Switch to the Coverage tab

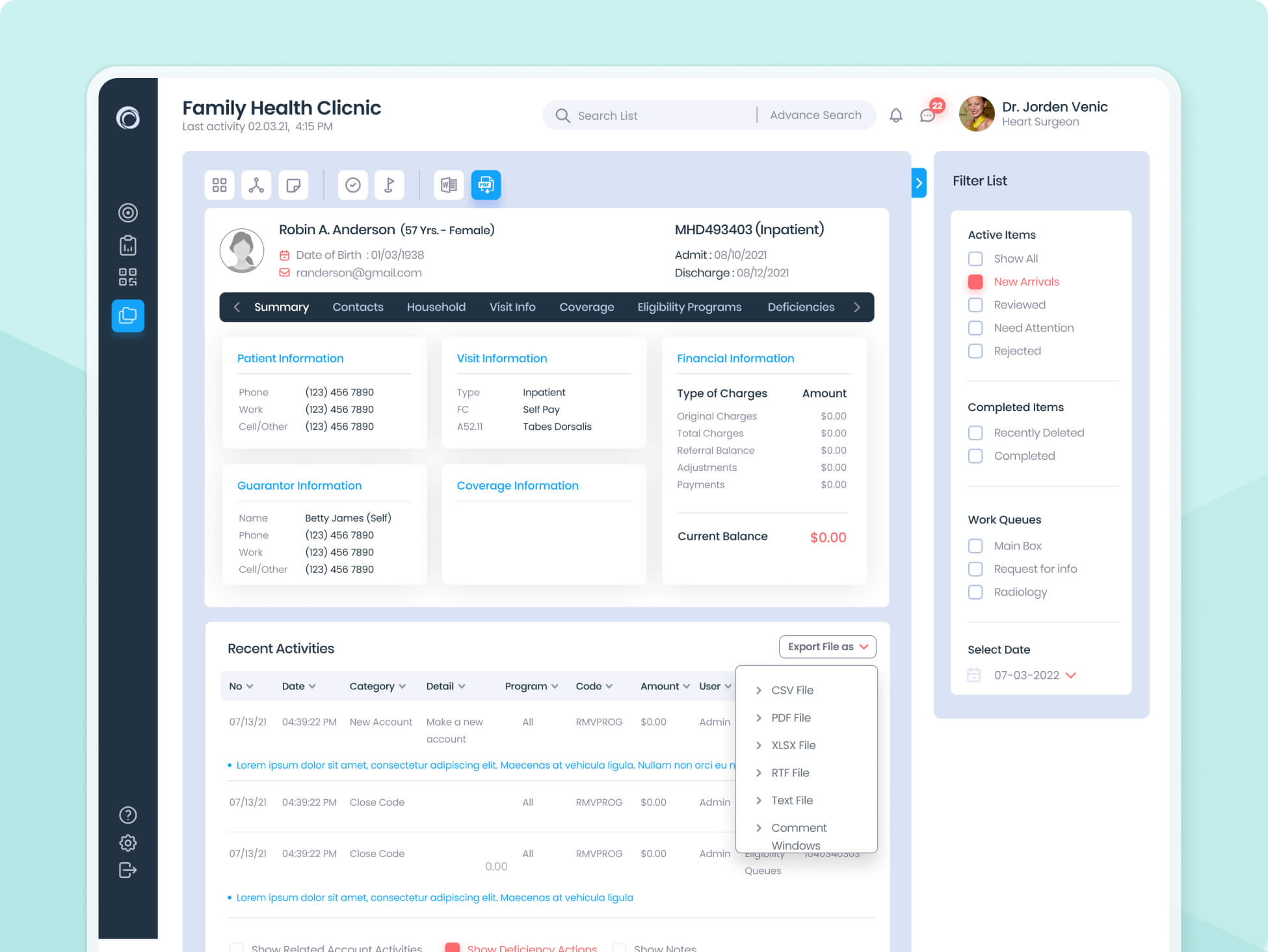[586, 307]
